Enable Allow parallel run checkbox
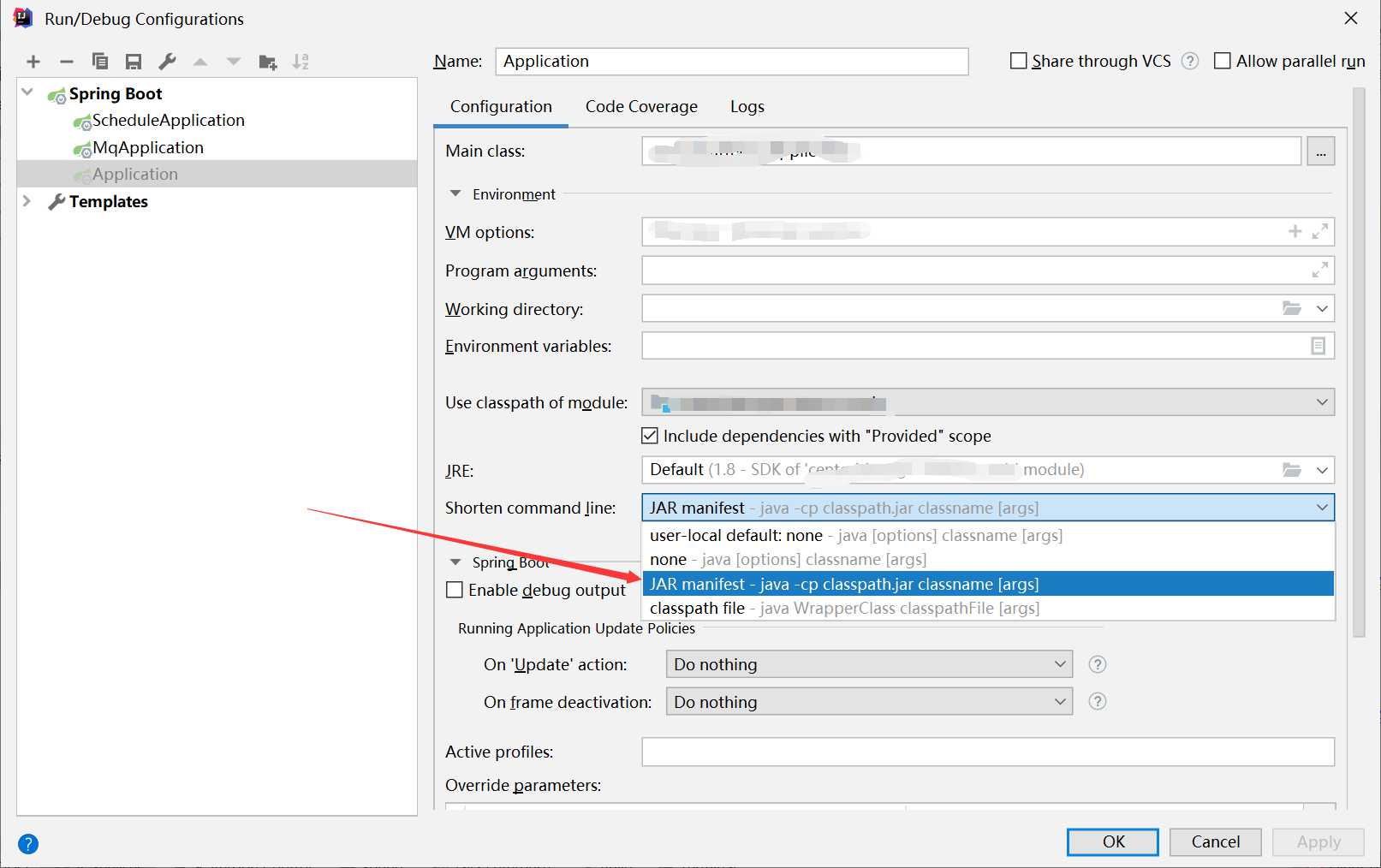The width and height of the screenshot is (1381, 868). pyautogui.click(x=1223, y=61)
